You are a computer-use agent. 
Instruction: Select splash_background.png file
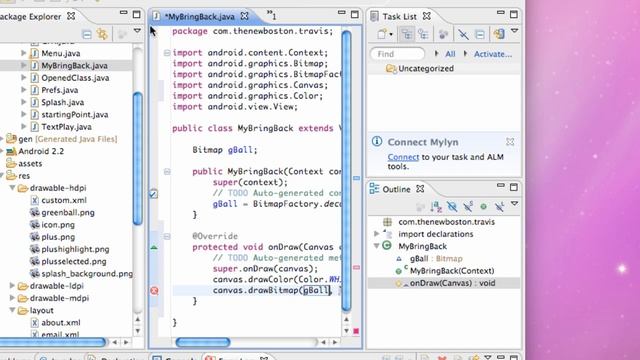point(87,274)
